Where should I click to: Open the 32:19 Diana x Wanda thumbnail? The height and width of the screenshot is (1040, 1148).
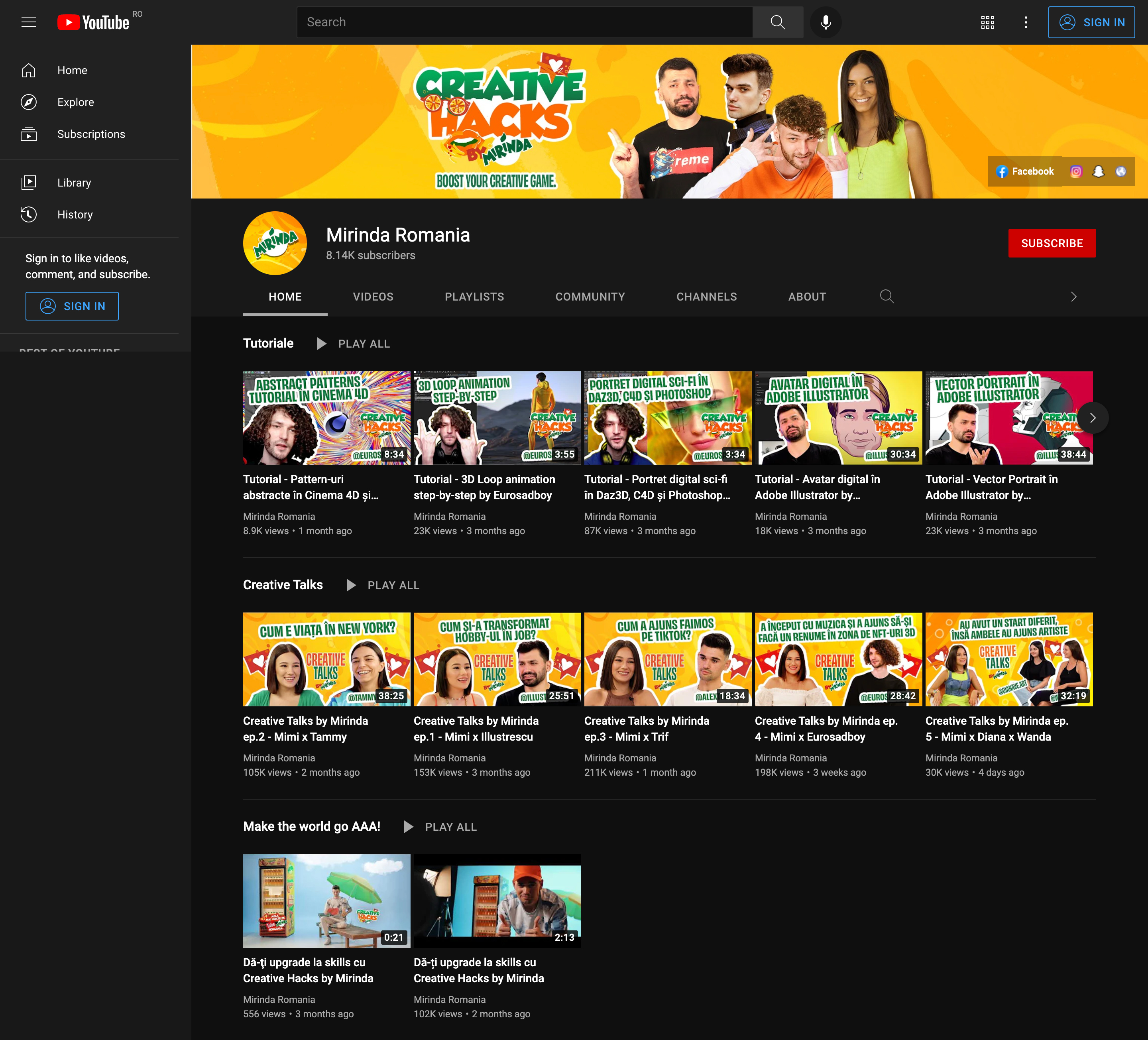coord(1008,659)
